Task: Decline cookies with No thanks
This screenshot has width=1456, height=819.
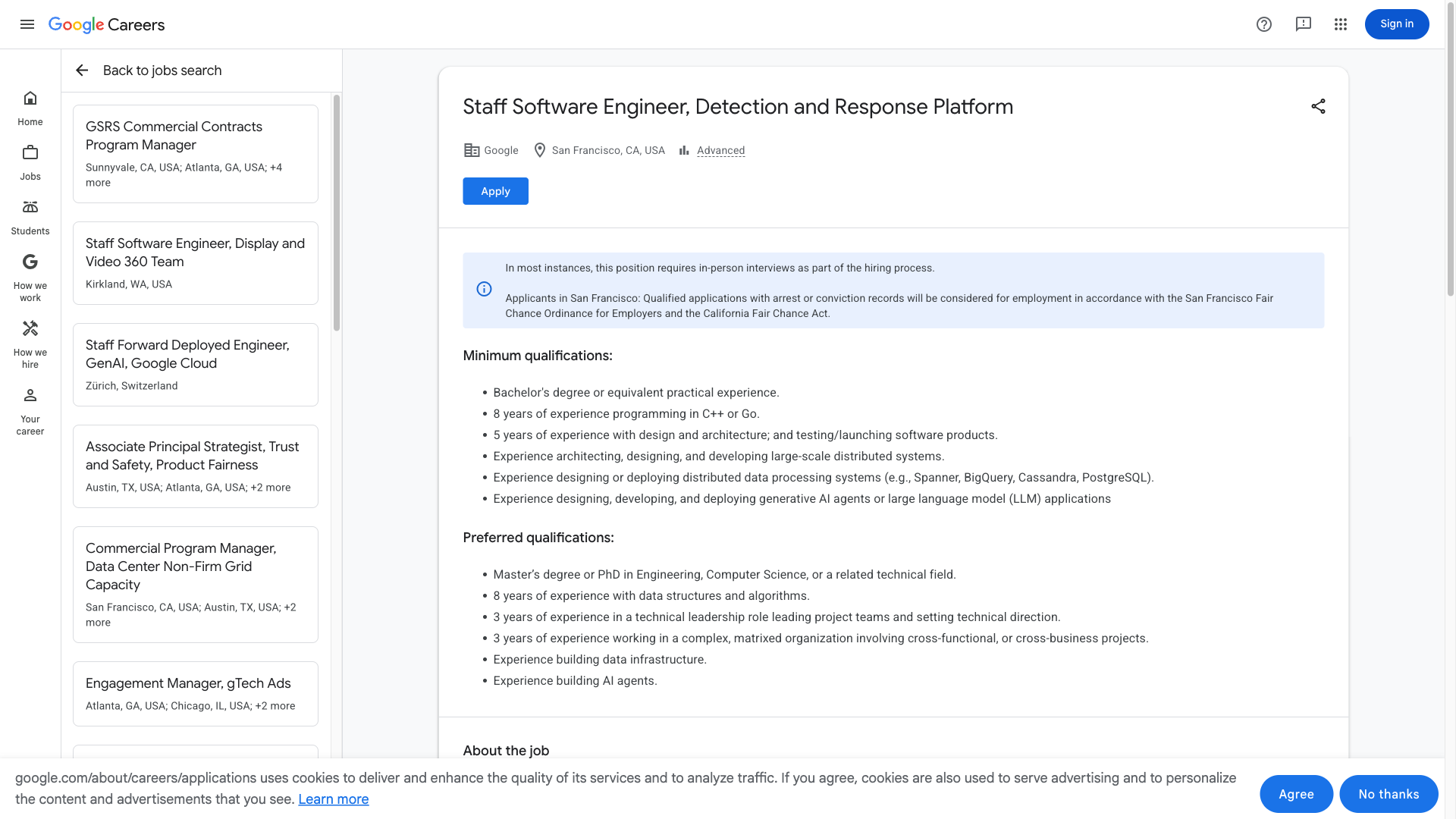Action: coord(1389,794)
